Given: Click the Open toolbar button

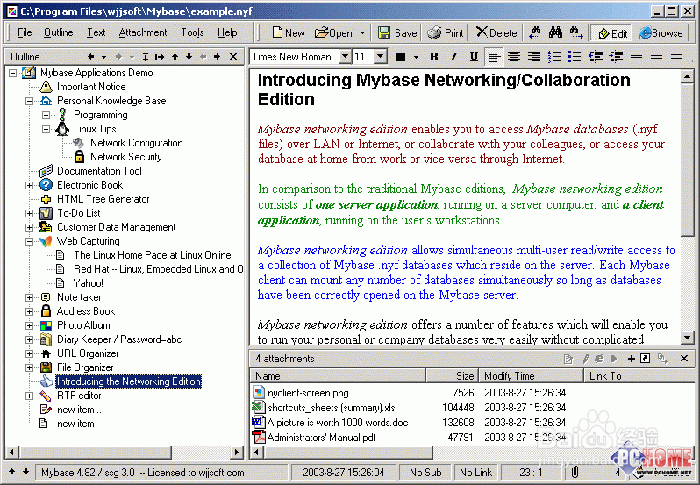Looking at the screenshot, I should 333,33.
